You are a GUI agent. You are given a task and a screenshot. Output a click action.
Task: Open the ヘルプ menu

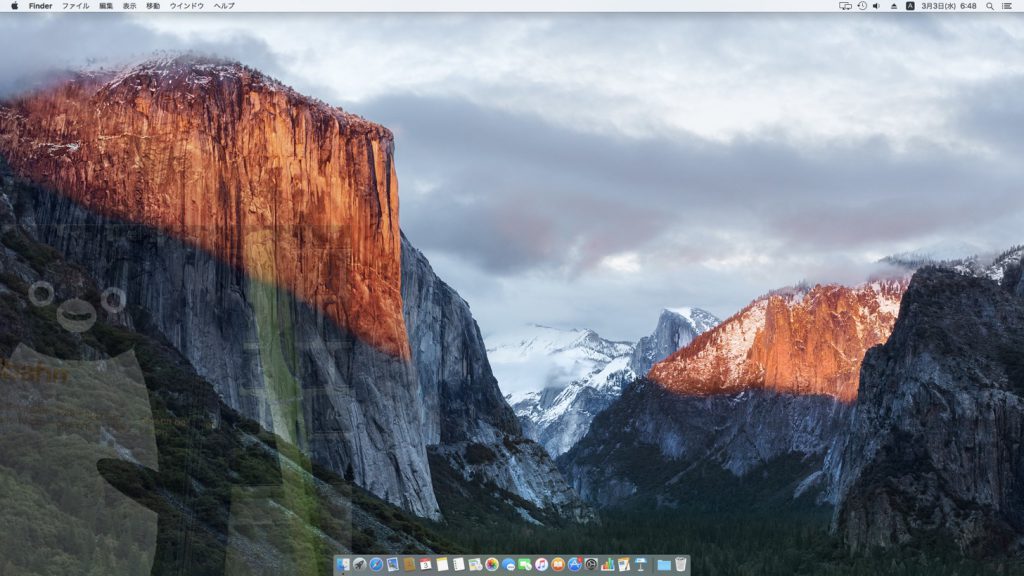click(x=224, y=6)
